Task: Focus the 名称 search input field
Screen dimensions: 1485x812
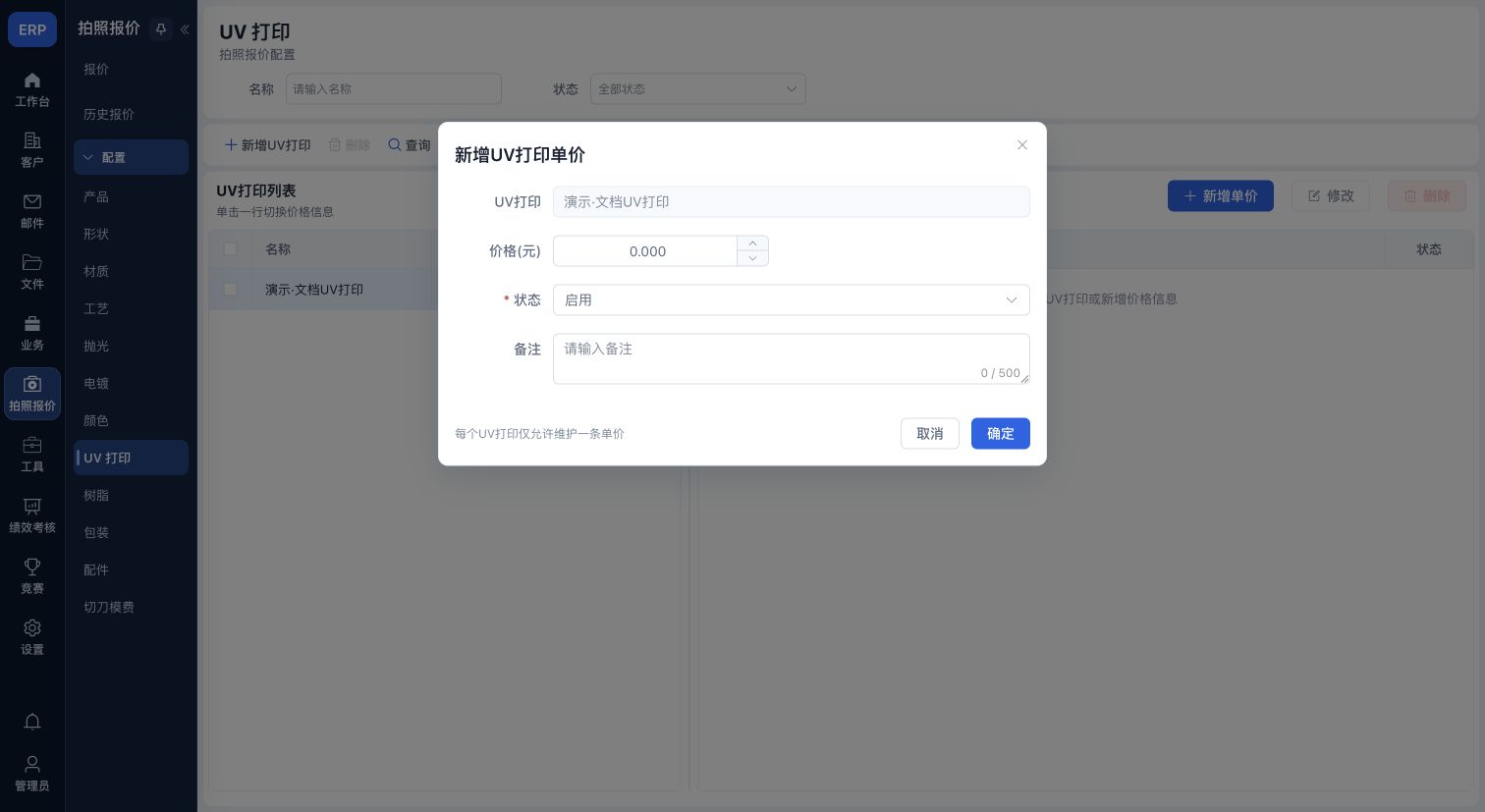Action: click(394, 89)
